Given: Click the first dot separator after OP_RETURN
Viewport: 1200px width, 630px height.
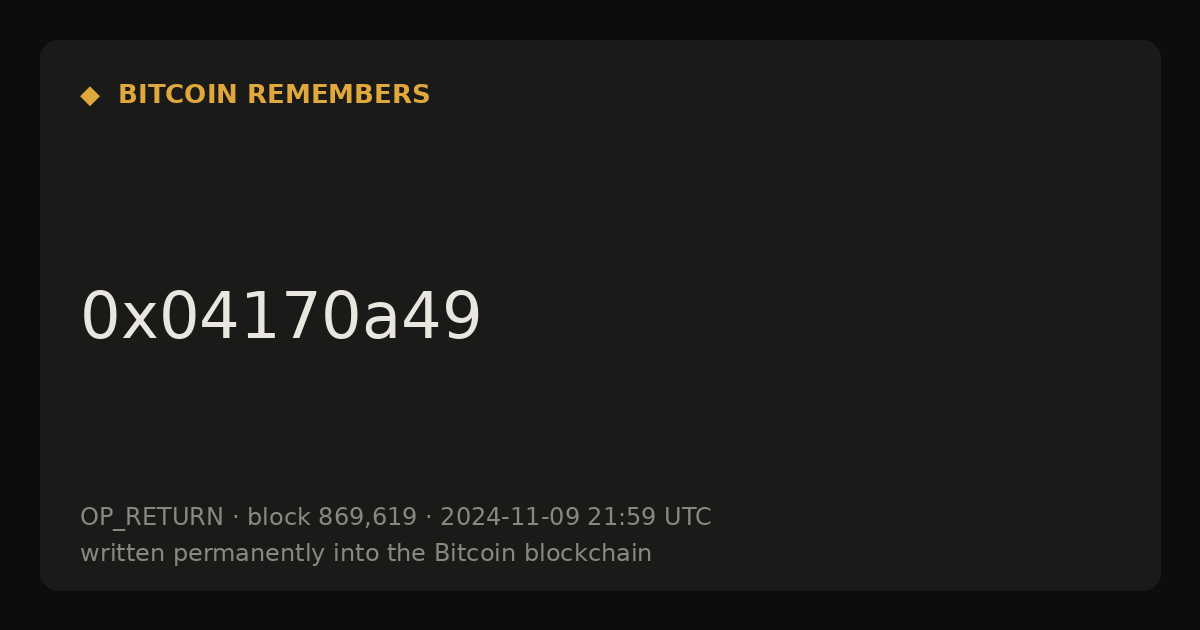Looking at the screenshot, I should [x=236, y=518].
